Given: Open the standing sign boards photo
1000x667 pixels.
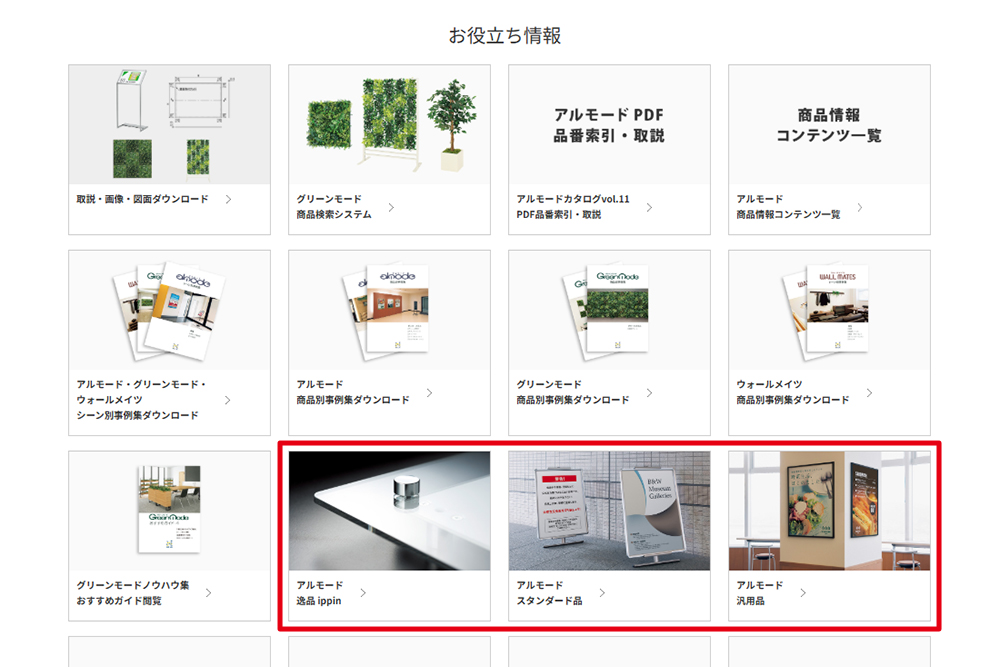Looking at the screenshot, I should (x=609, y=510).
